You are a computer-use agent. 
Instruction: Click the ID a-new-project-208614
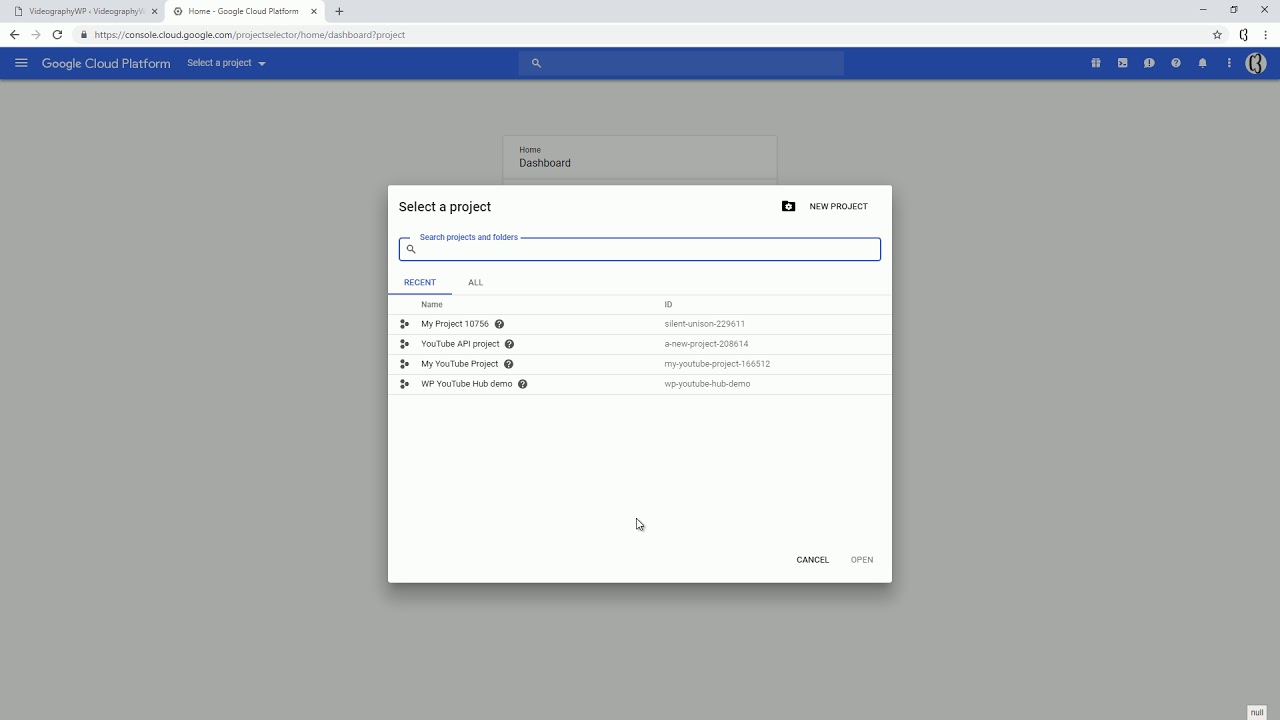706,344
